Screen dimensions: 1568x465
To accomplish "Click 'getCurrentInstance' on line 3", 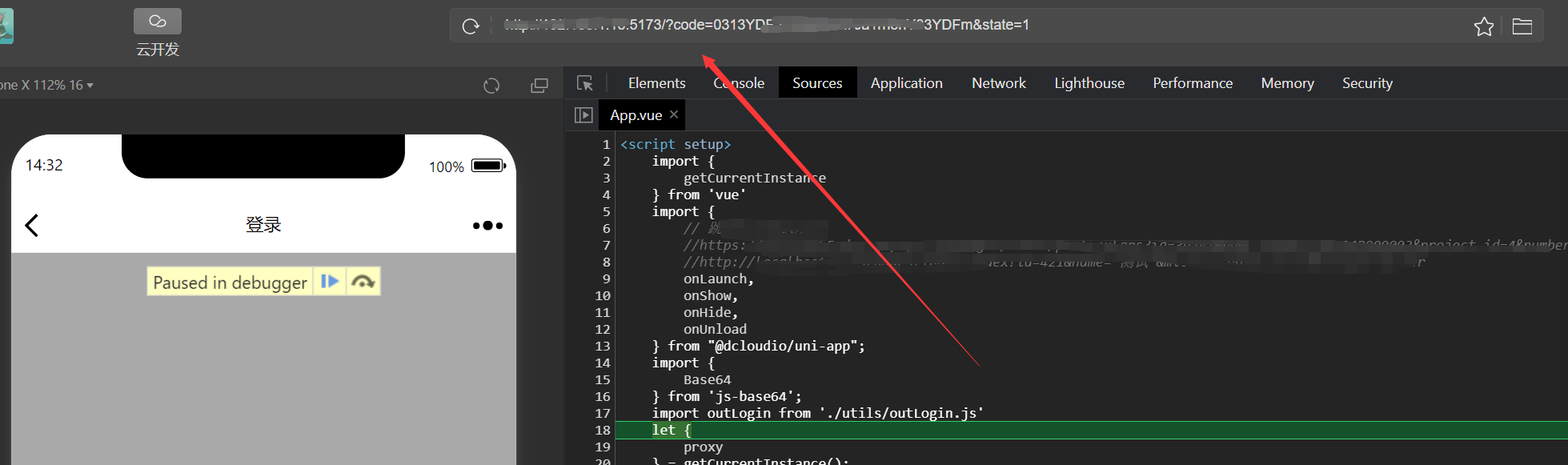I will [754, 178].
